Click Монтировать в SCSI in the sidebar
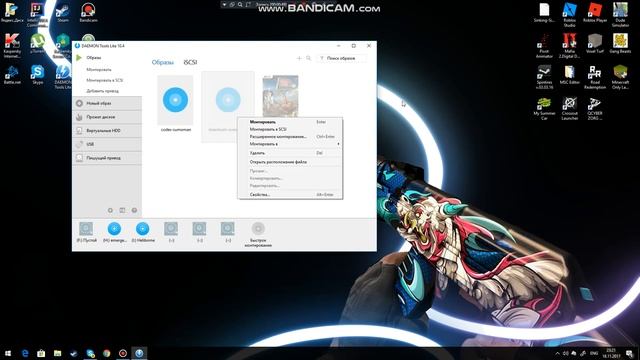This screenshot has height=360, width=640. click(x=104, y=80)
